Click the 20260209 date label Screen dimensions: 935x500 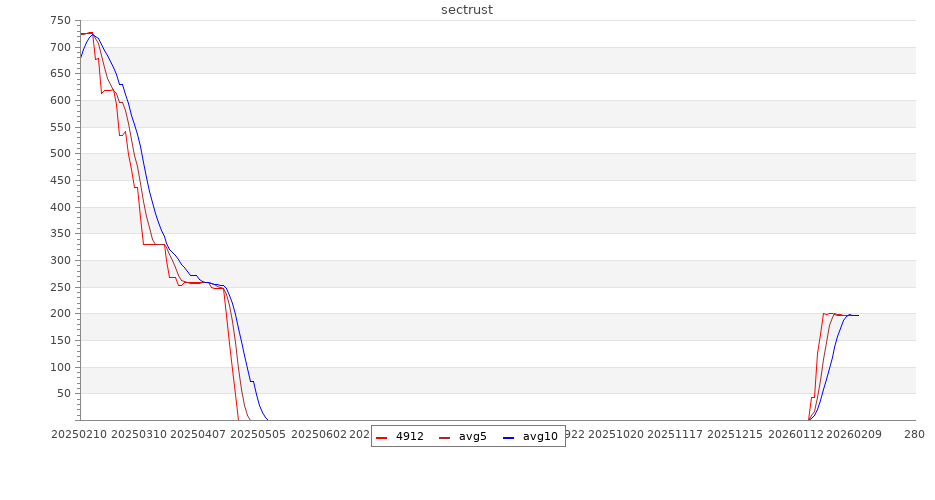pos(853,434)
